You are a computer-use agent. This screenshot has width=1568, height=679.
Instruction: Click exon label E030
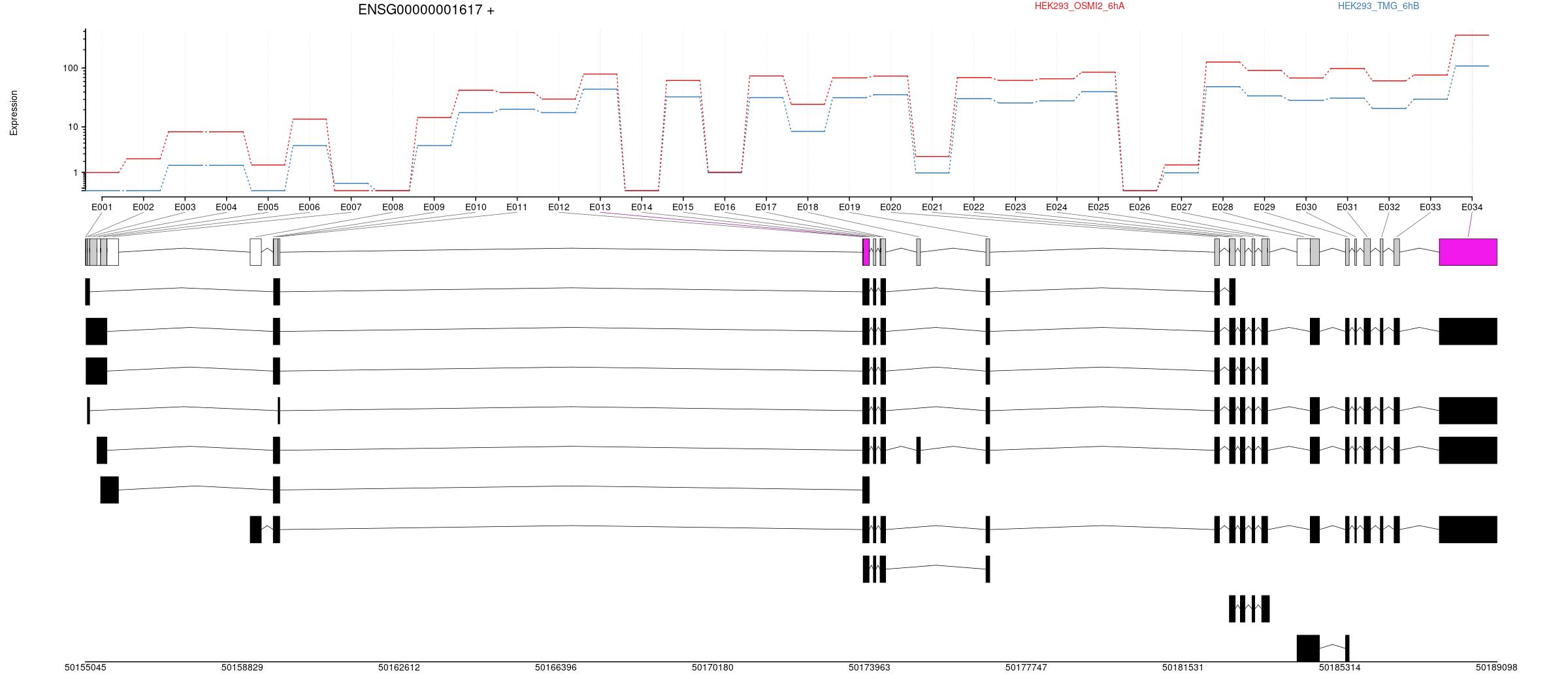pos(1306,207)
